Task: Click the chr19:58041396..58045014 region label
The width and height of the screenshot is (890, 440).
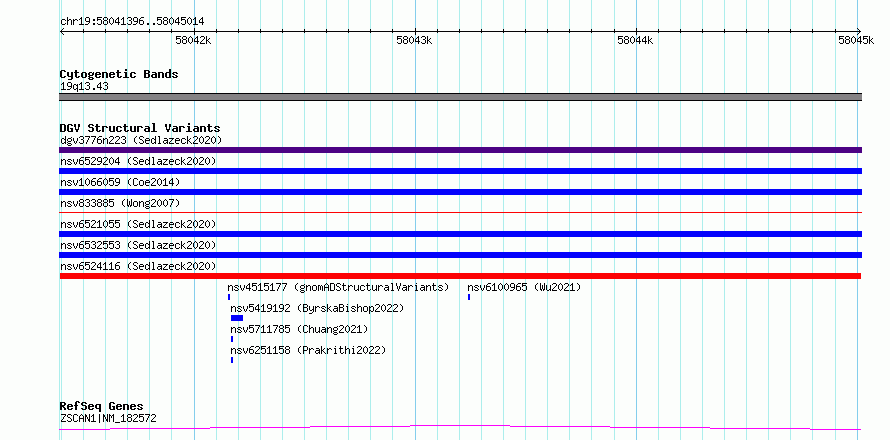Action: [x=132, y=22]
